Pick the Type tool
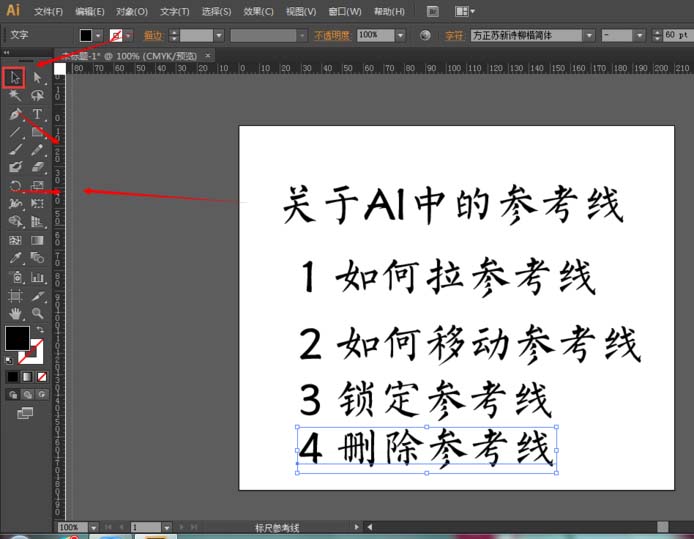Viewport: 694px width, 539px height. click(x=37, y=114)
